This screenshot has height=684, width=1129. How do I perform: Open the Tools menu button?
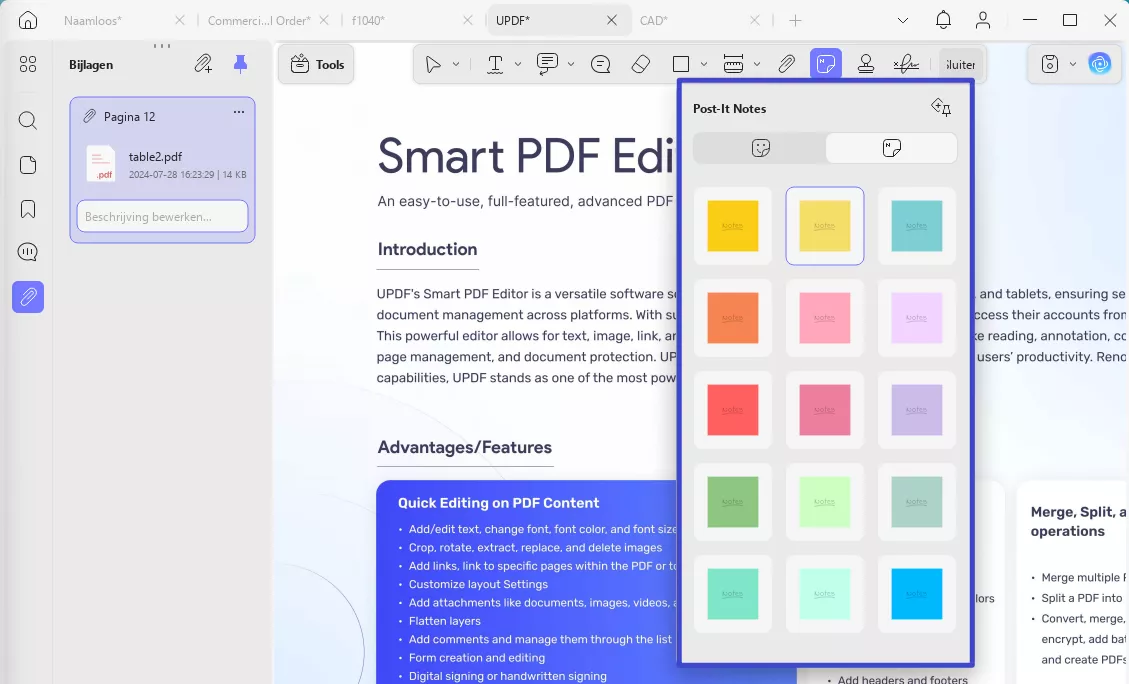click(x=317, y=65)
